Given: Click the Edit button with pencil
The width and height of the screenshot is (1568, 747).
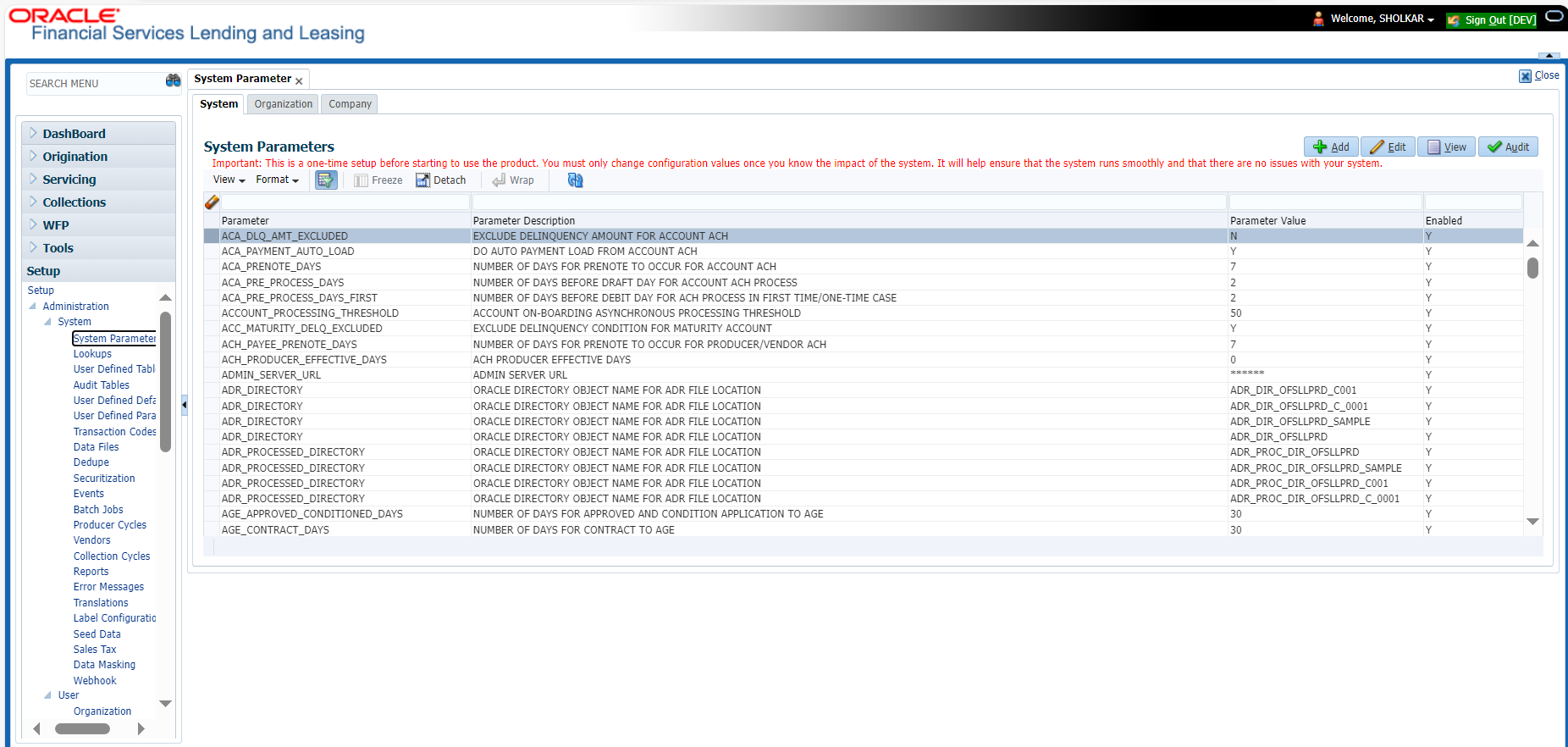Looking at the screenshot, I should tap(1388, 147).
